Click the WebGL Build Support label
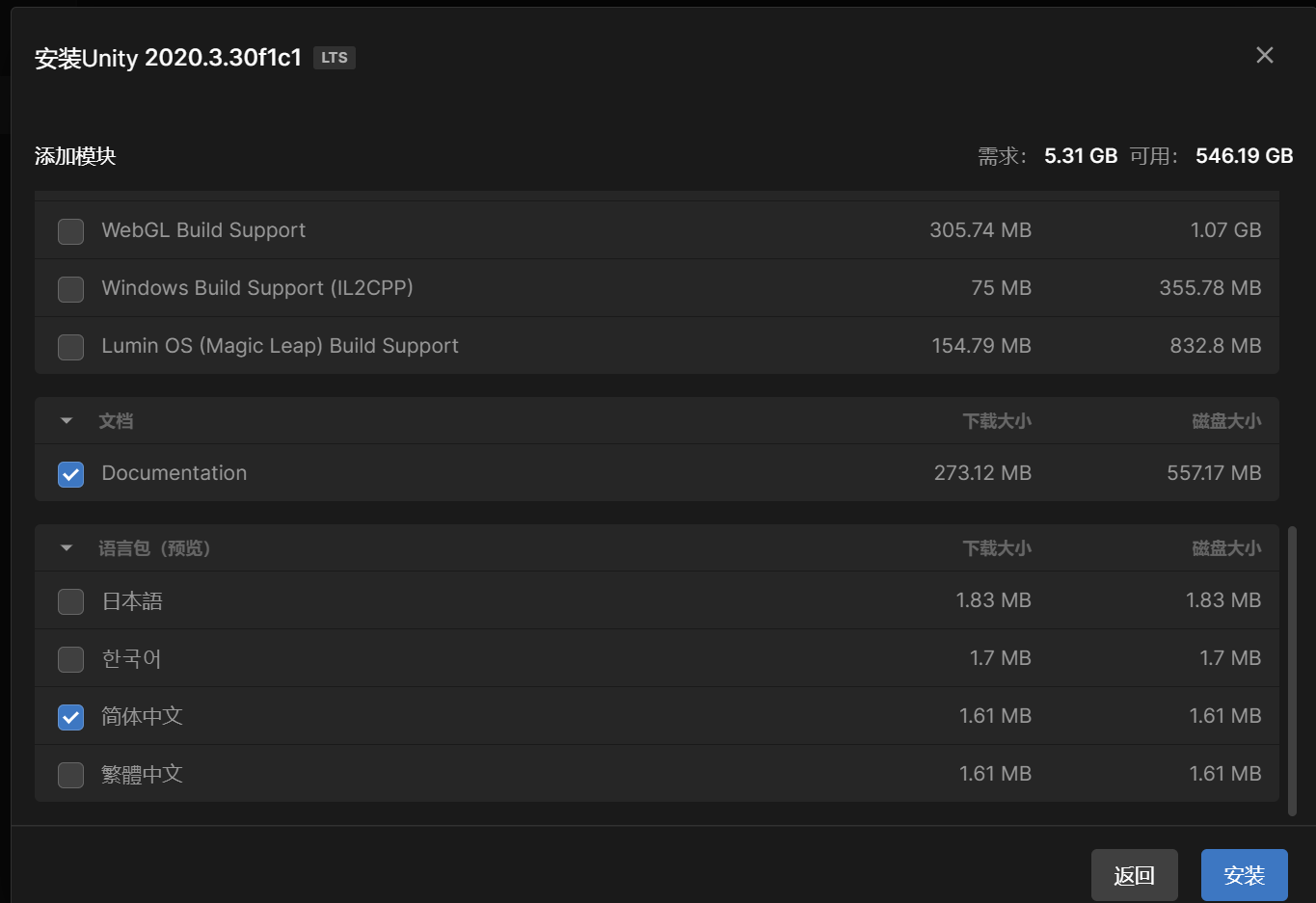The width and height of the screenshot is (1316, 903). [x=203, y=230]
